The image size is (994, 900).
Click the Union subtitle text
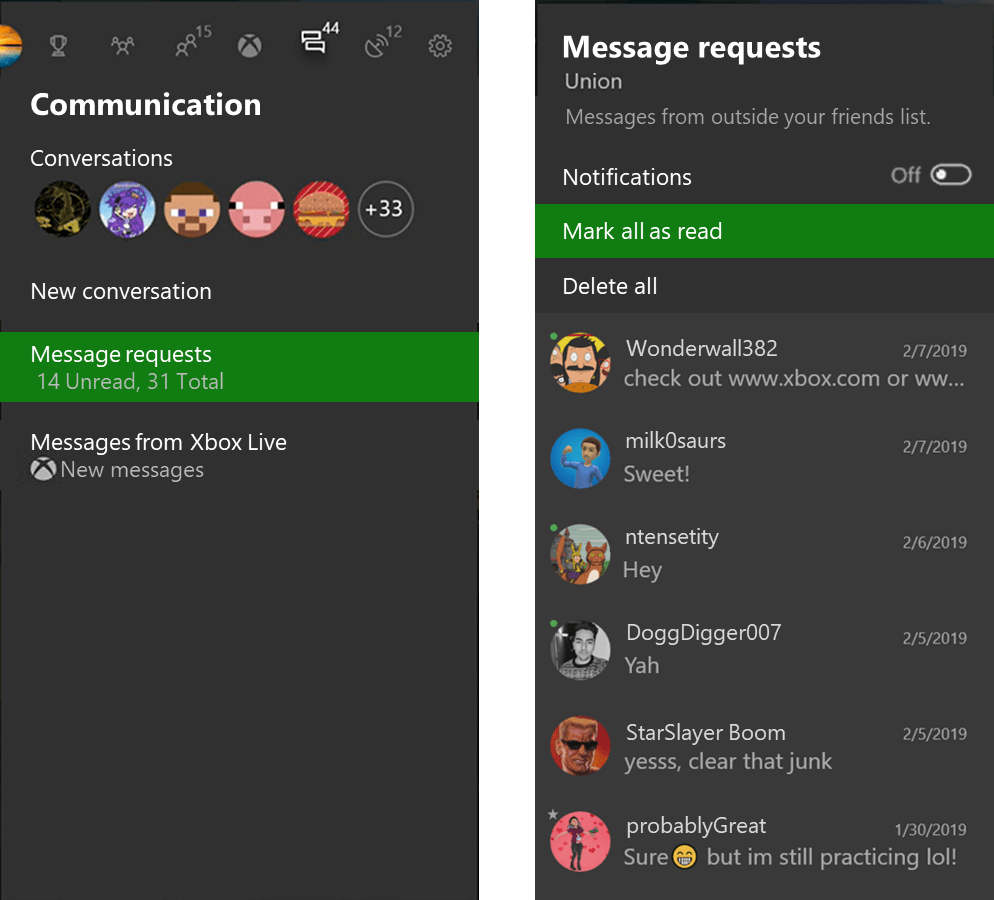click(x=593, y=81)
